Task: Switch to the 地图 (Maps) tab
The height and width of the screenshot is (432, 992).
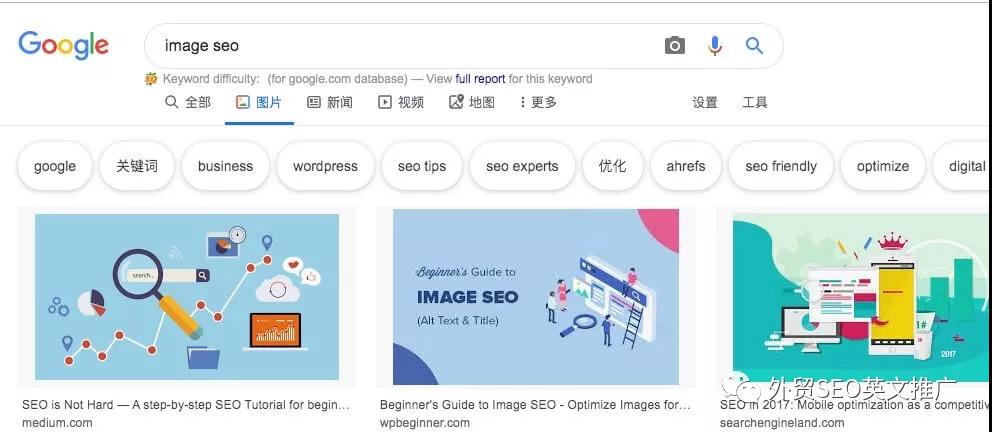Action: pos(472,102)
